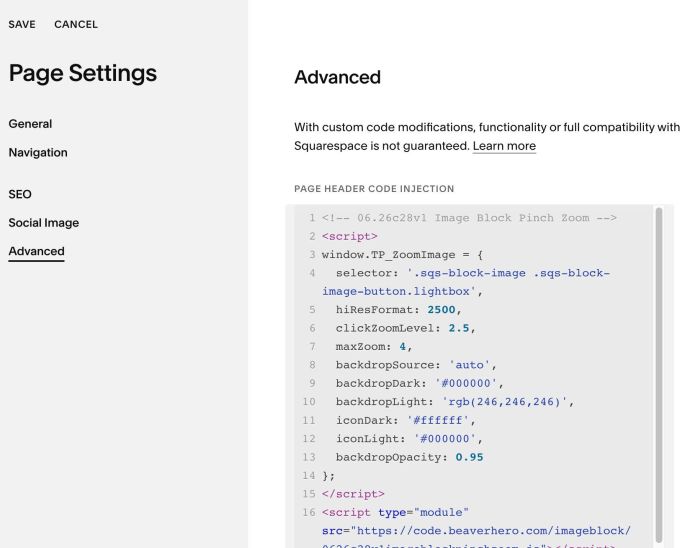Click the iconDark '#ffffff' value
The image size is (700, 548).
click(438, 420)
